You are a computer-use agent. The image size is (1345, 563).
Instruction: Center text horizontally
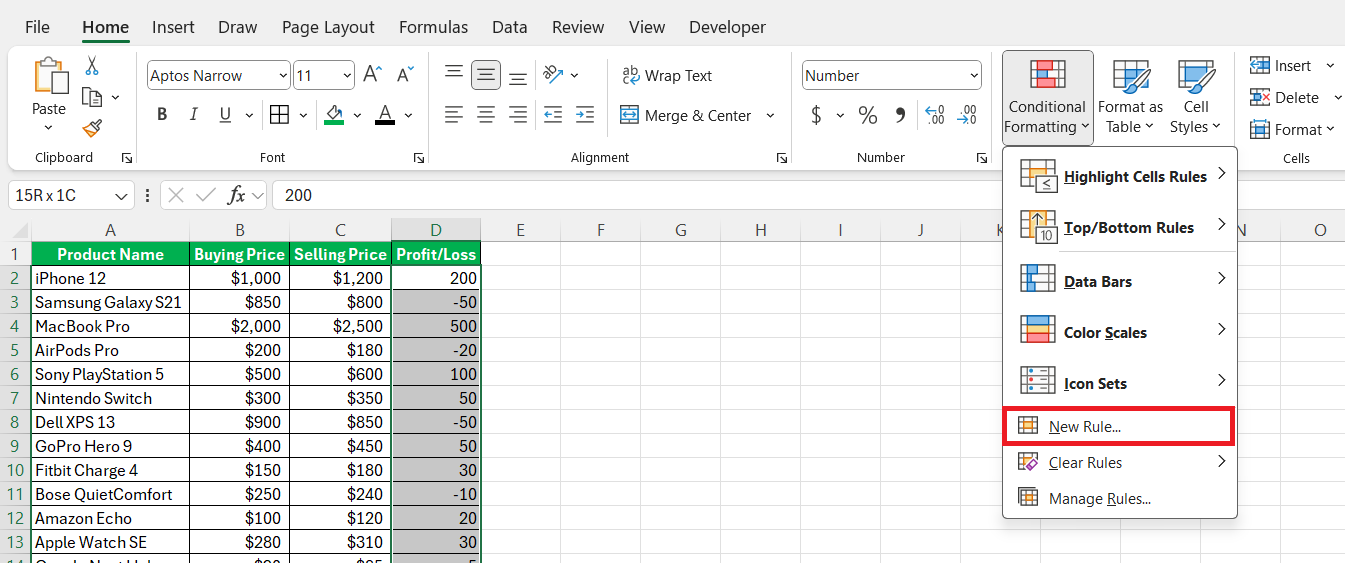click(486, 115)
